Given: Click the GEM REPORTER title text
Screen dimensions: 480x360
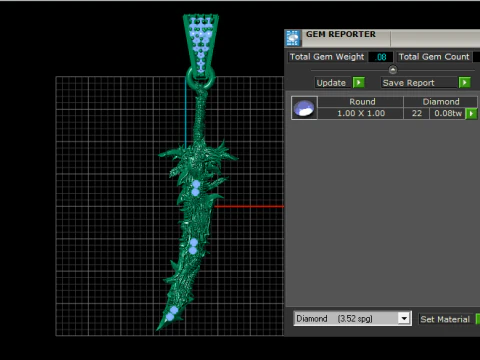Looking at the screenshot, I should pos(341,34).
